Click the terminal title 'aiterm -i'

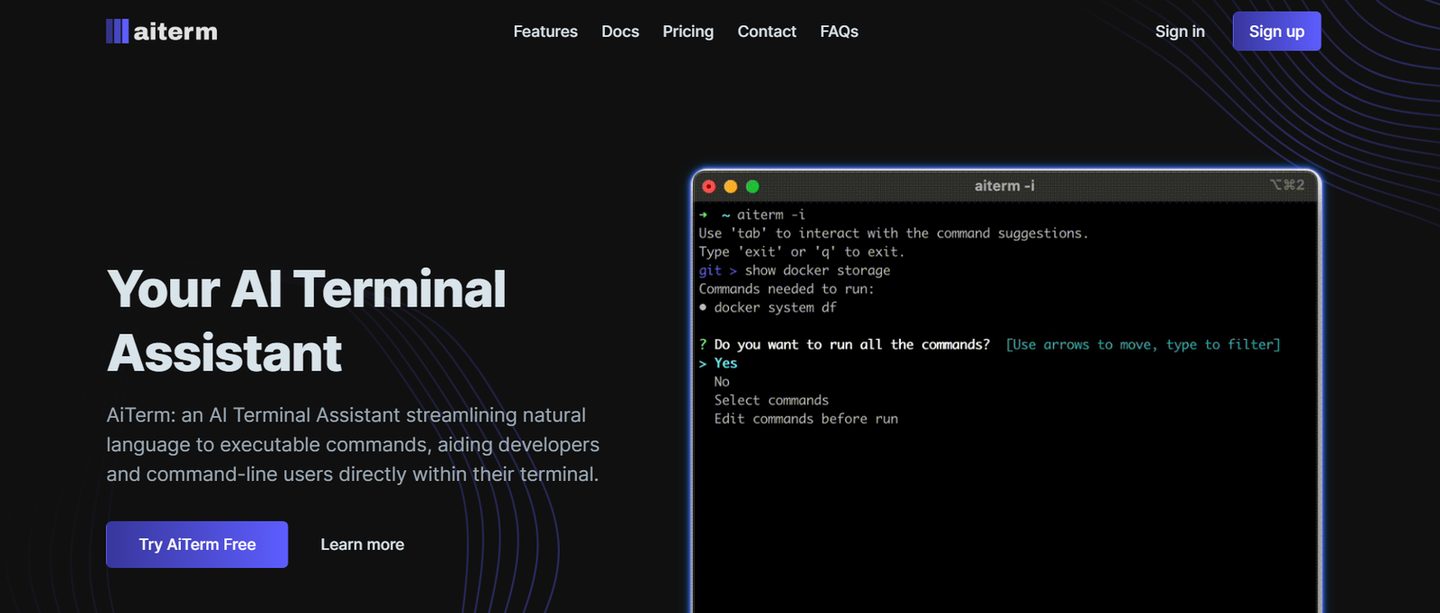pyautogui.click(x=1005, y=186)
